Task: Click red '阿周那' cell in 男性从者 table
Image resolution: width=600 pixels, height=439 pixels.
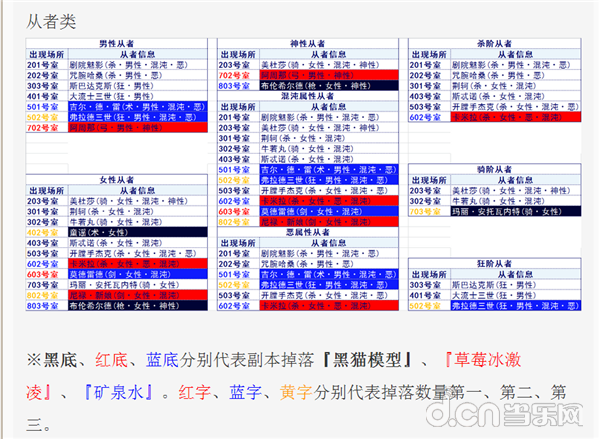Action: 138,127
